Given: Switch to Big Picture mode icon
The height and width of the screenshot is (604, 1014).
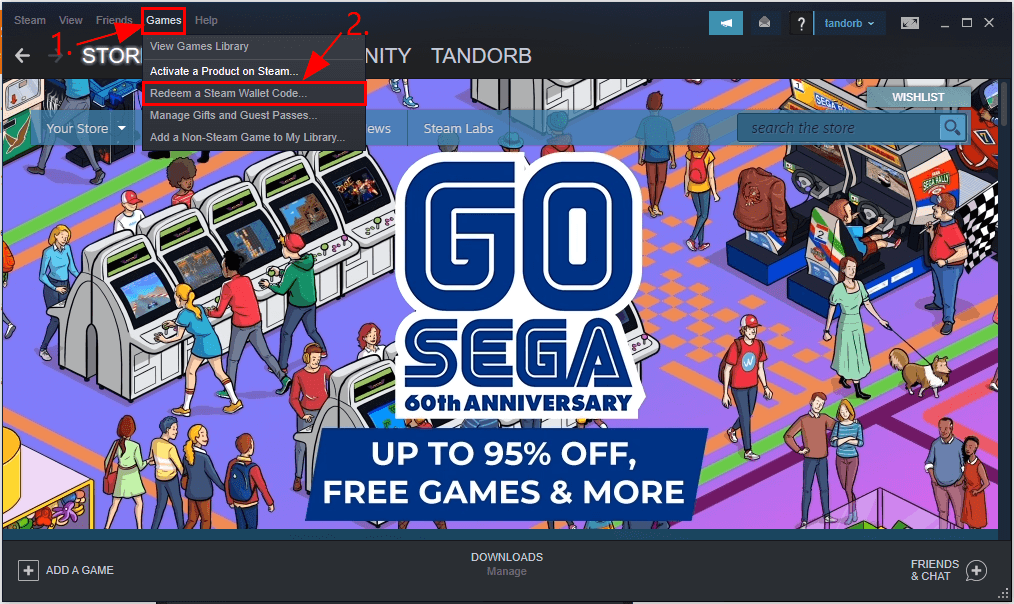Looking at the screenshot, I should [x=909, y=23].
